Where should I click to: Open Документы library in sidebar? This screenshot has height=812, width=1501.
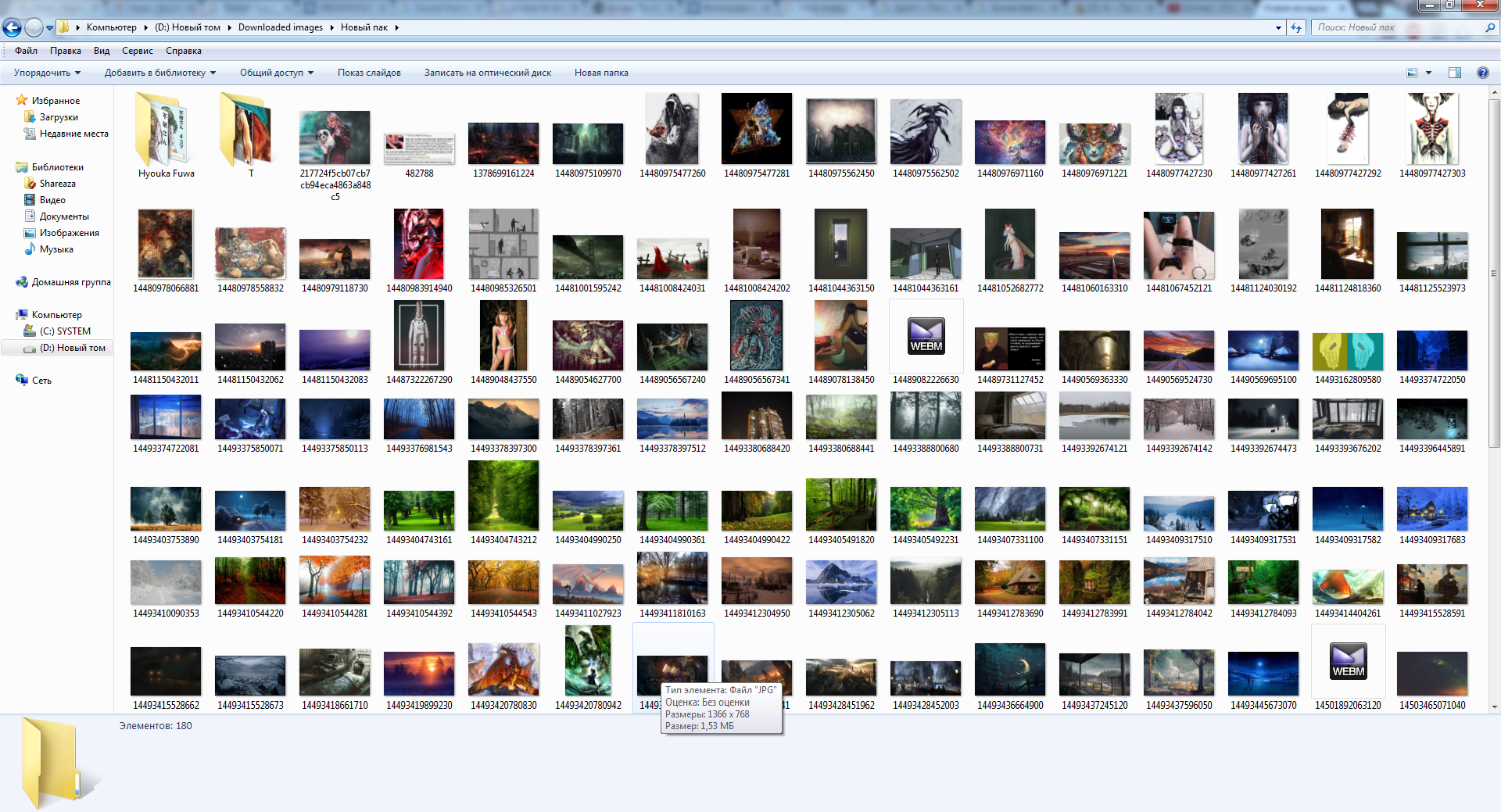click(x=64, y=216)
